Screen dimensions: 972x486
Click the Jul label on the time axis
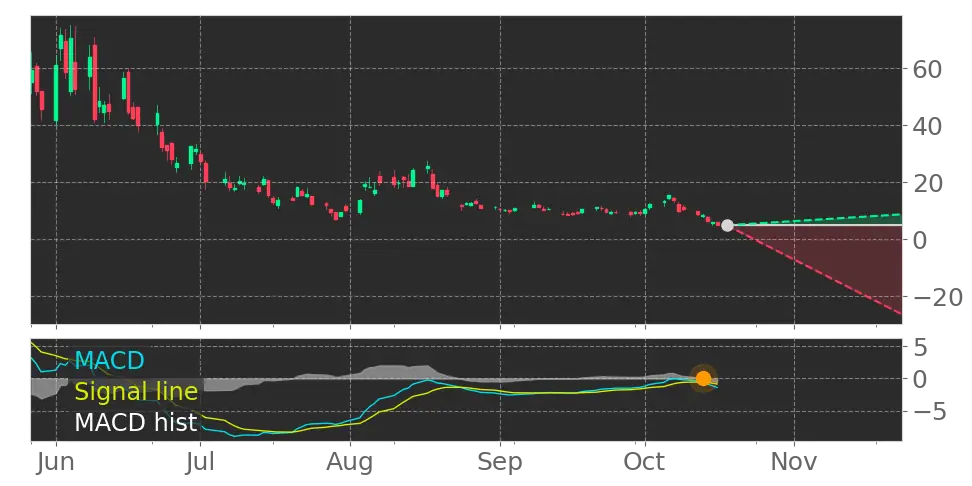200,462
